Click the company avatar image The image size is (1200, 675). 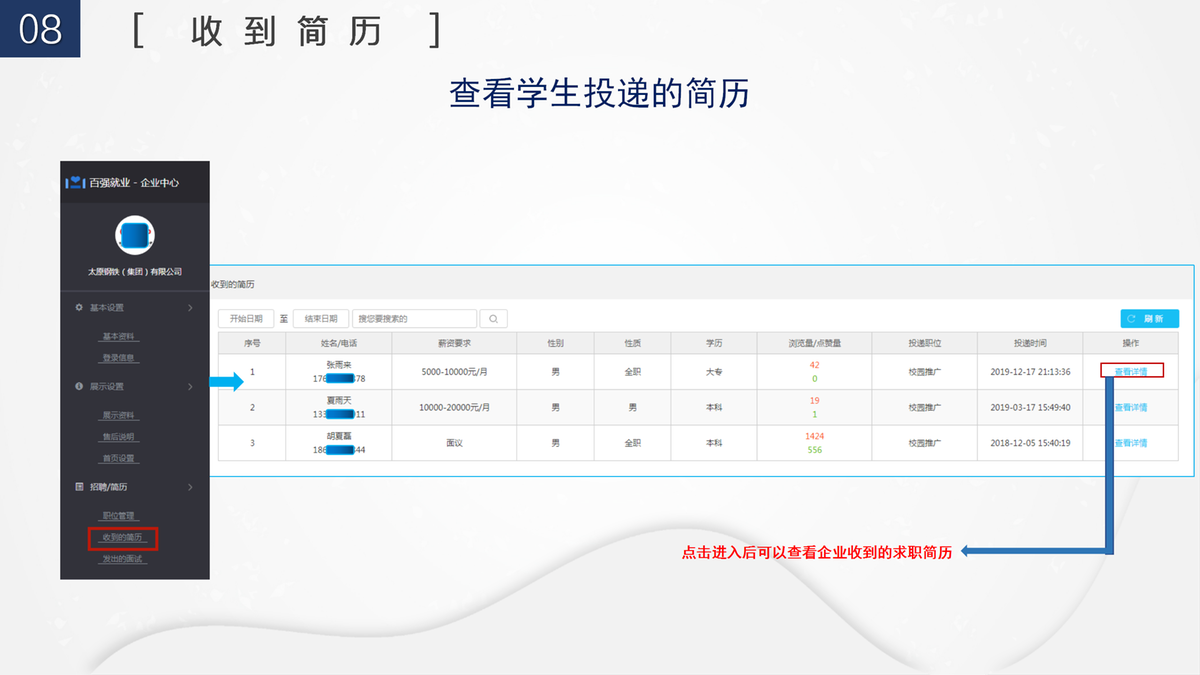pyautogui.click(x=135, y=235)
